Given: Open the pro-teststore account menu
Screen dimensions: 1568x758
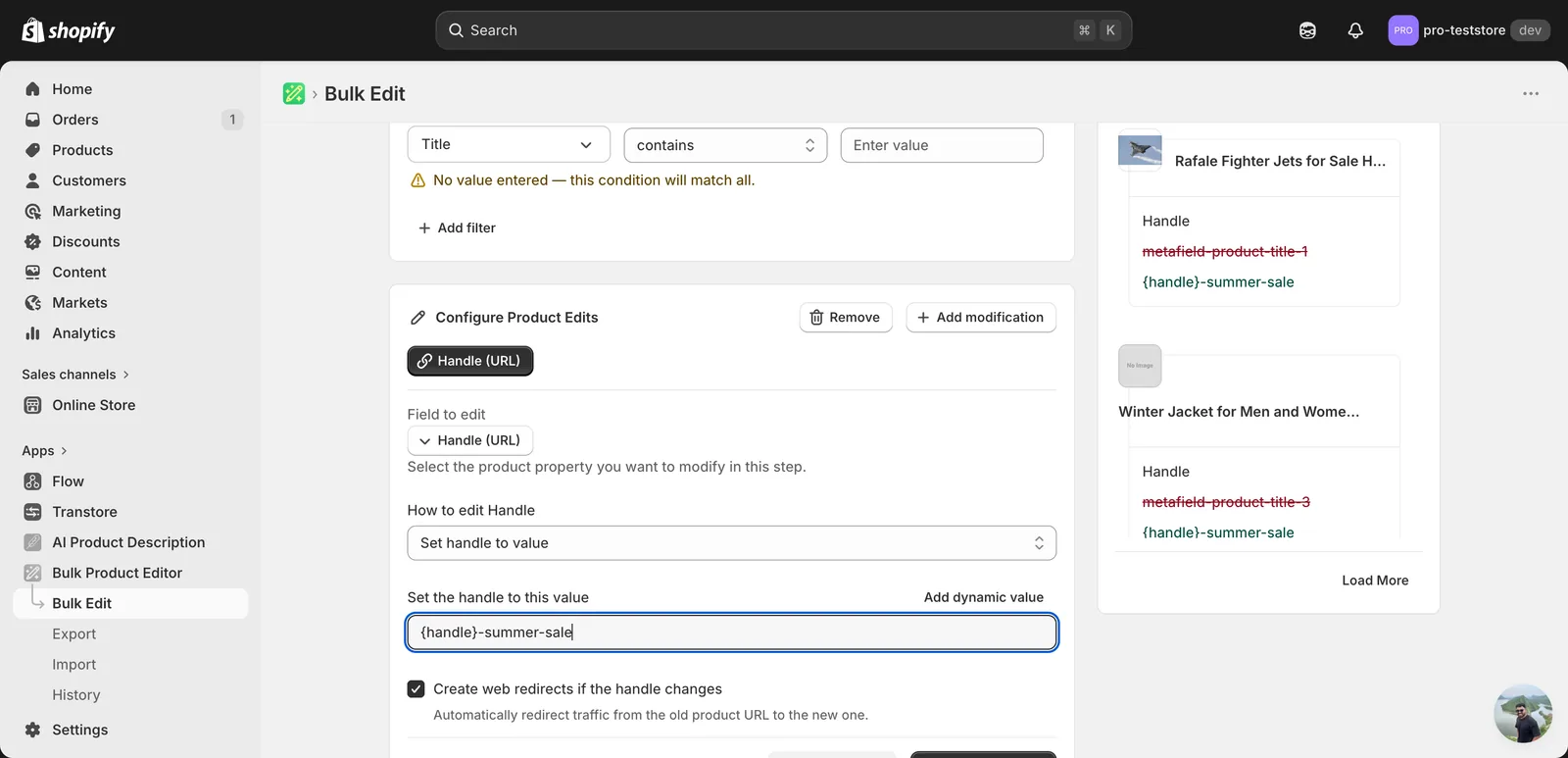Looking at the screenshot, I should (1468, 30).
